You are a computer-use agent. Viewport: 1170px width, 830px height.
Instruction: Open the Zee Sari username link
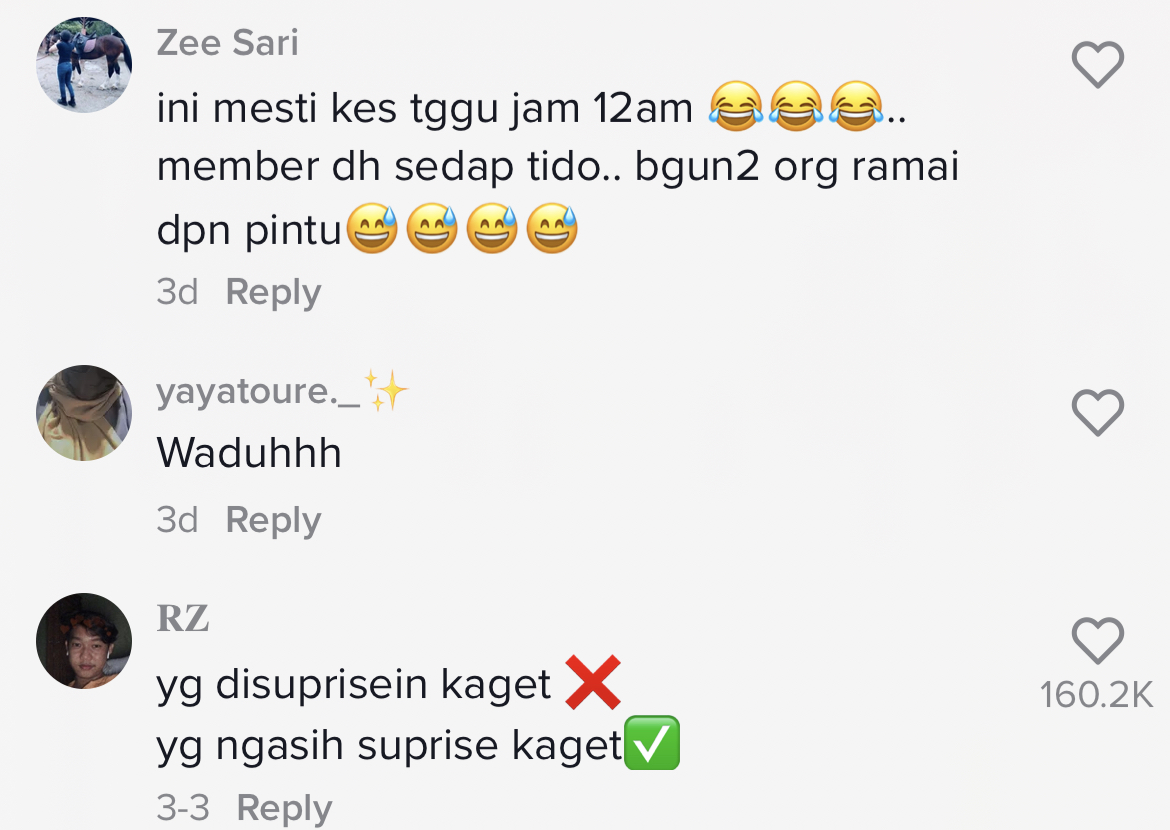pyautogui.click(x=228, y=43)
